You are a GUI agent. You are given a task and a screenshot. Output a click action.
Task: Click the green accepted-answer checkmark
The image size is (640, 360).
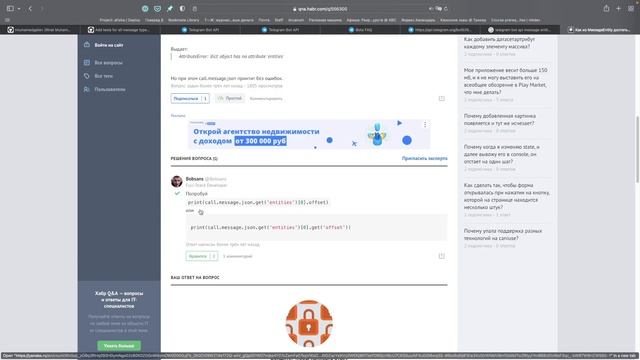(177, 193)
